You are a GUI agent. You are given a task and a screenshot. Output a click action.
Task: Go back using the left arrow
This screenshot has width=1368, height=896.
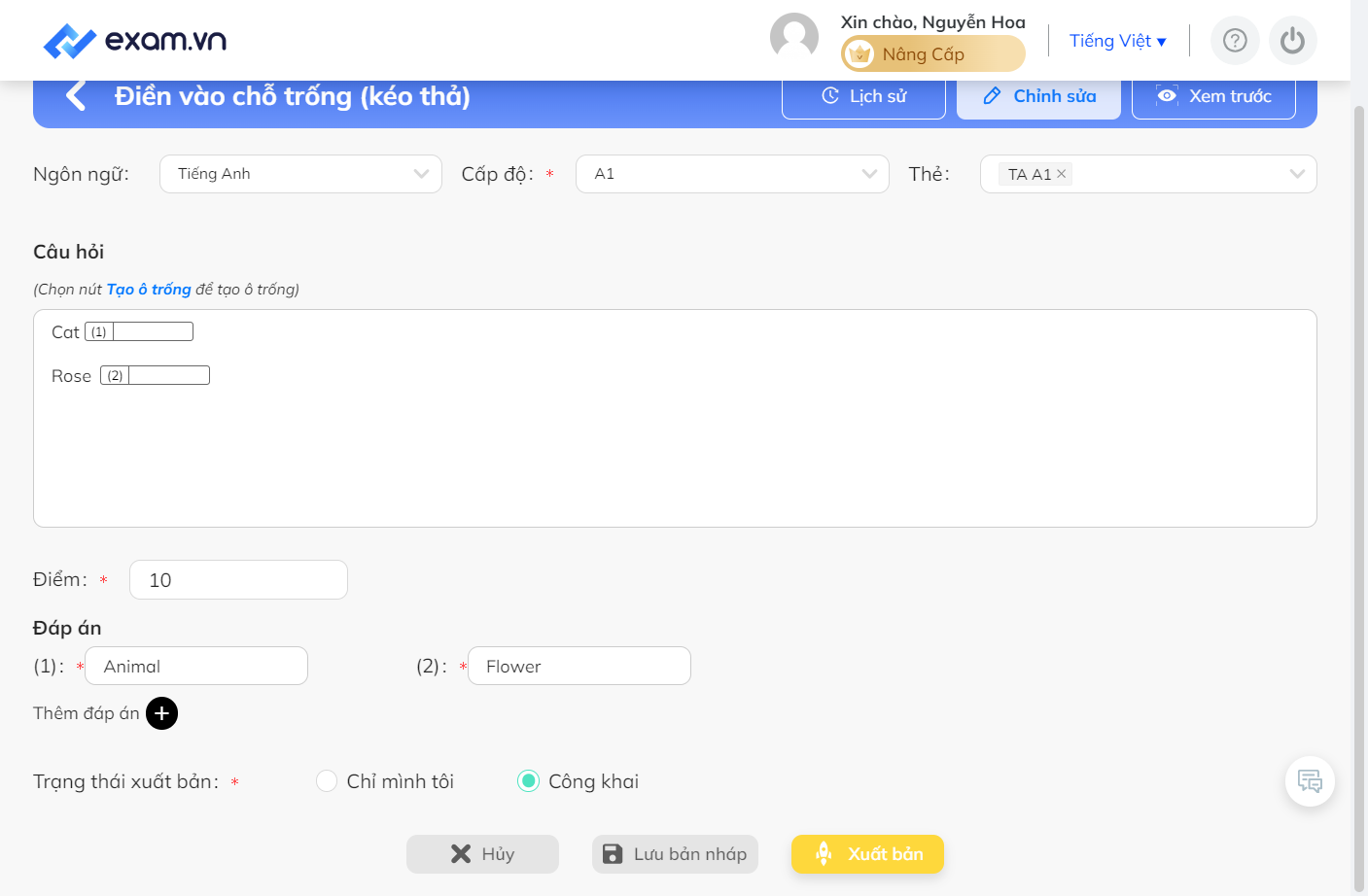click(76, 96)
